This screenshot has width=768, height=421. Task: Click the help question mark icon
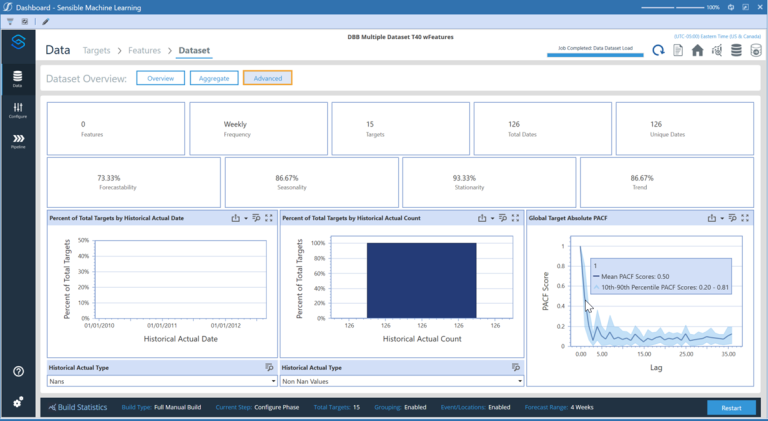tap(18, 371)
